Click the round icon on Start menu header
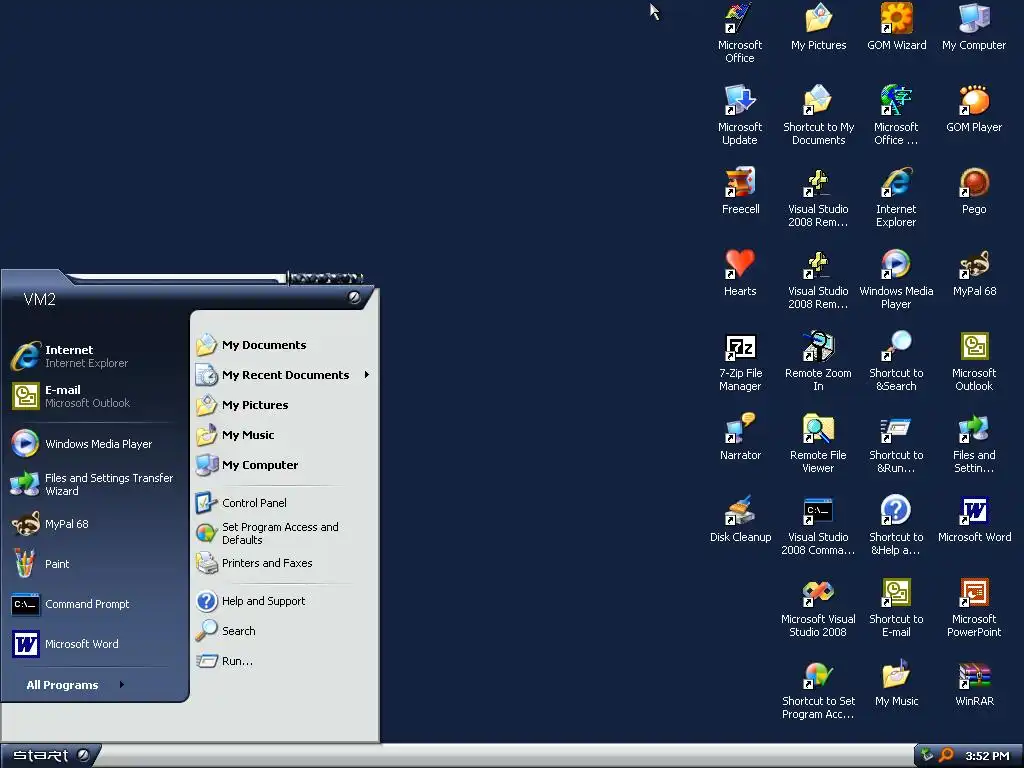The height and width of the screenshot is (768, 1024). pyautogui.click(x=354, y=297)
